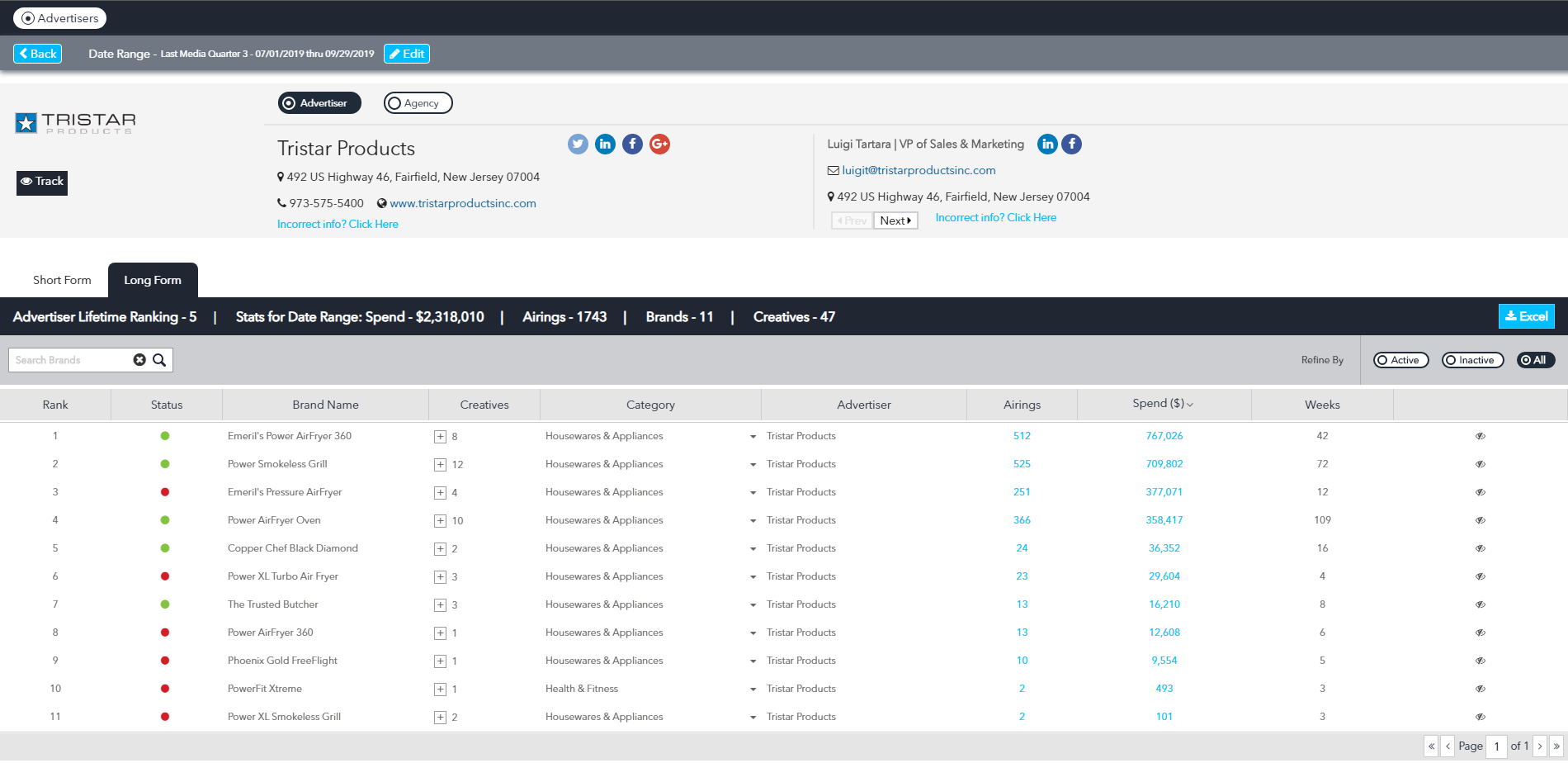Open Tristar's Facebook page icon
This screenshot has width=1568, height=763.
(x=632, y=145)
